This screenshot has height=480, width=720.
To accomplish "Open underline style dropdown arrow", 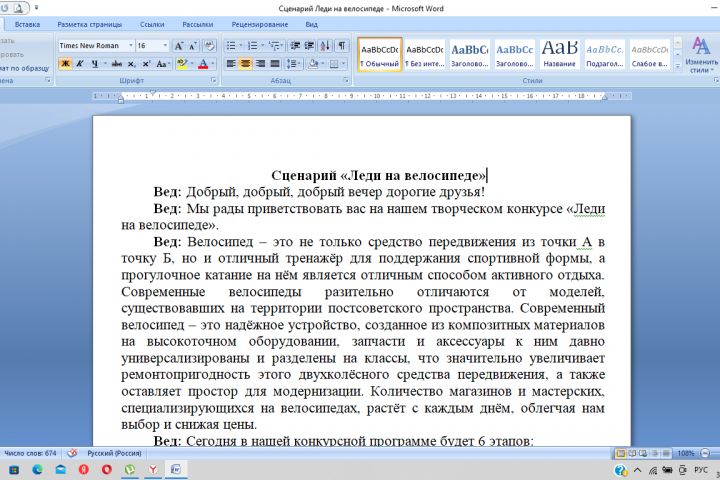I will 105,64.
